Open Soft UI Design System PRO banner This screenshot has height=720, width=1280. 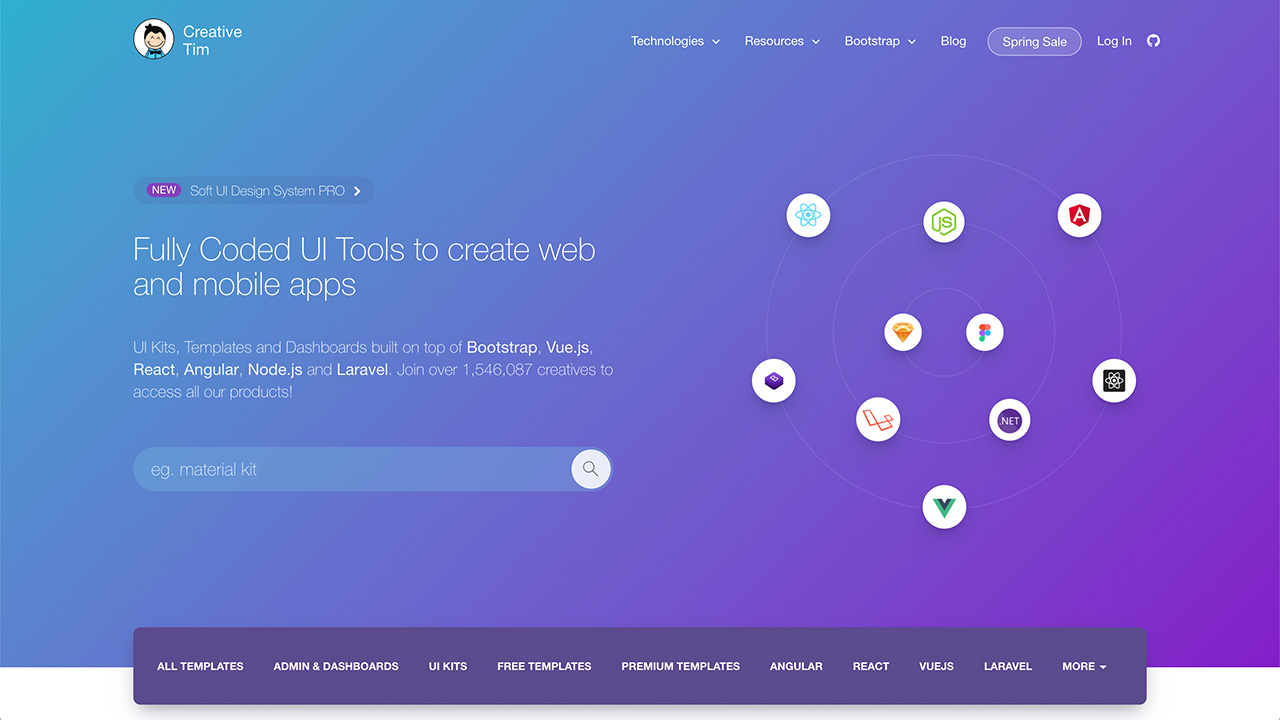(x=254, y=190)
